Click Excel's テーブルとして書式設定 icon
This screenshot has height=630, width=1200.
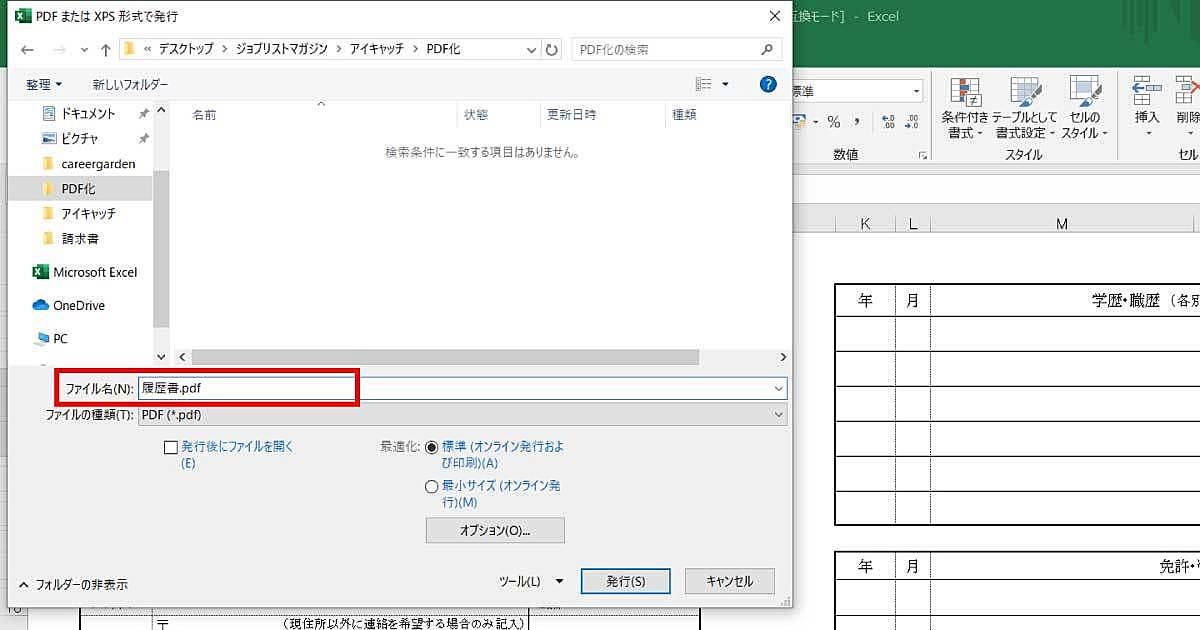pyautogui.click(x=1025, y=108)
